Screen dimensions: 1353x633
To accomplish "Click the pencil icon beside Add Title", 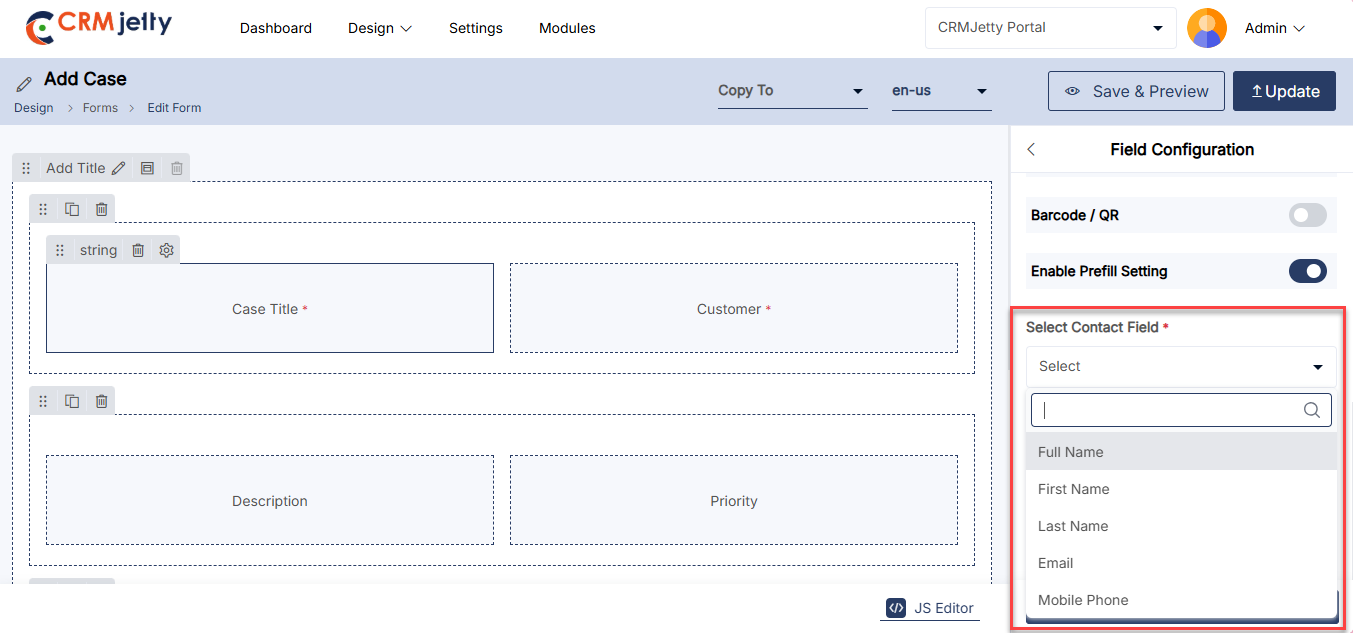I will point(118,168).
